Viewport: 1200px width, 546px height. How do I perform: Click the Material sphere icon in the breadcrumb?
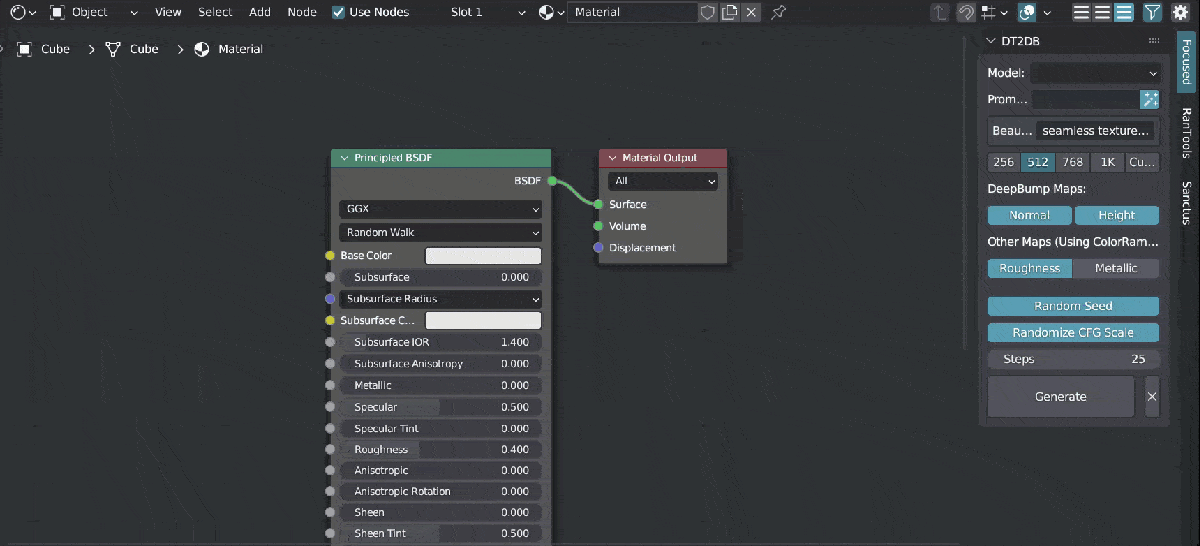[201, 49]
